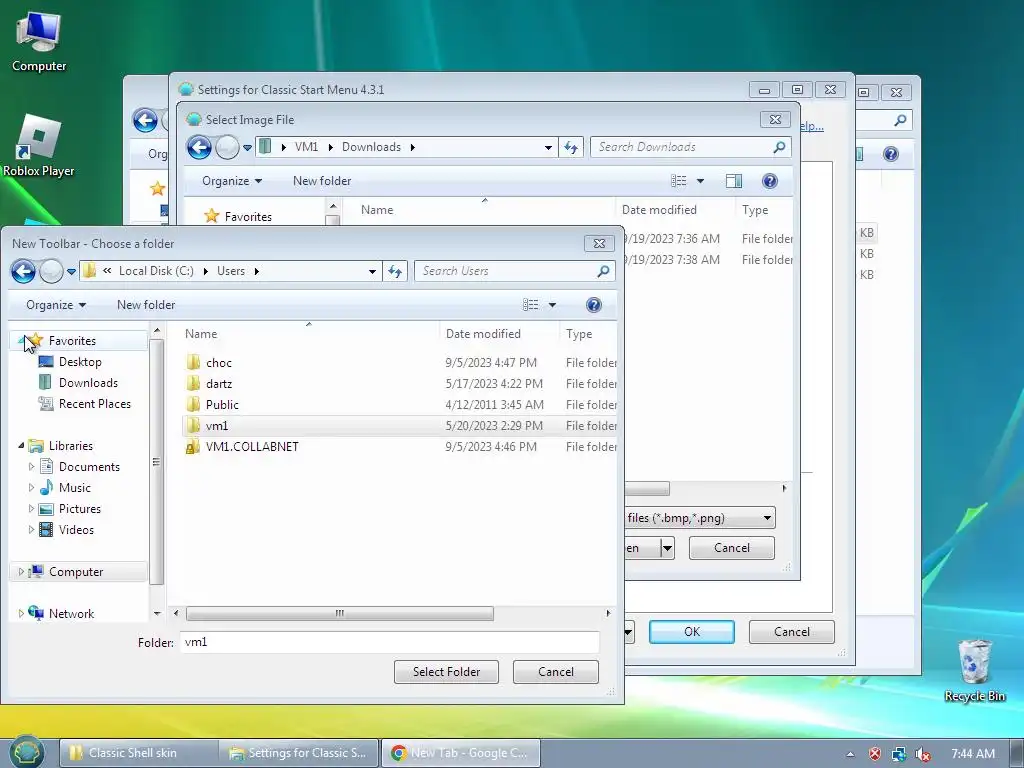Open Desktop under Favorites
1024x768 pixels.
pyautogui.click(x=80, y=362)
